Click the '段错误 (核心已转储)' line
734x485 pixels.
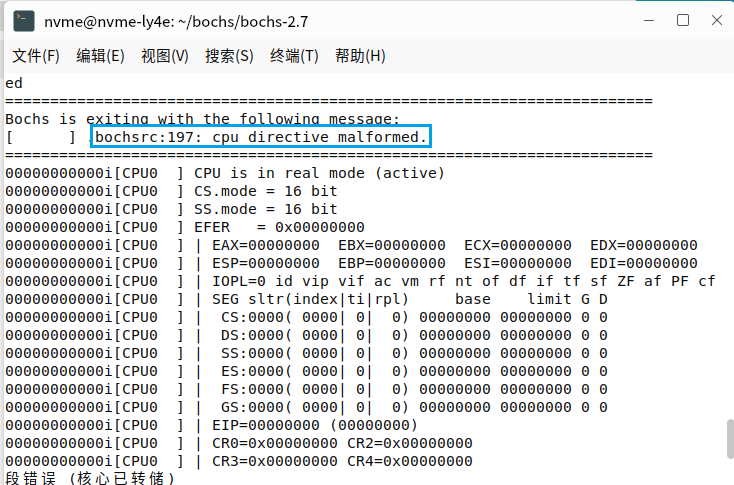tap(90, 478)
